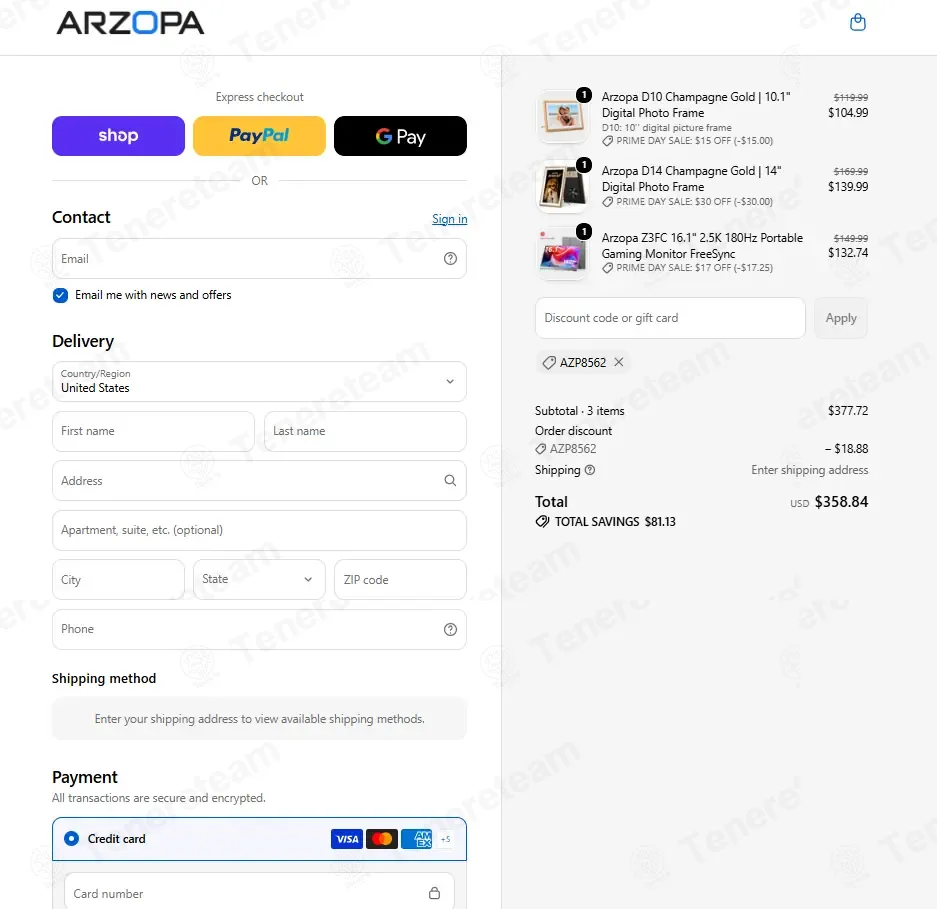The width and height of the screenshot is (937, 909).
Task: Pay with Shop express checkout
Action: 118,136
